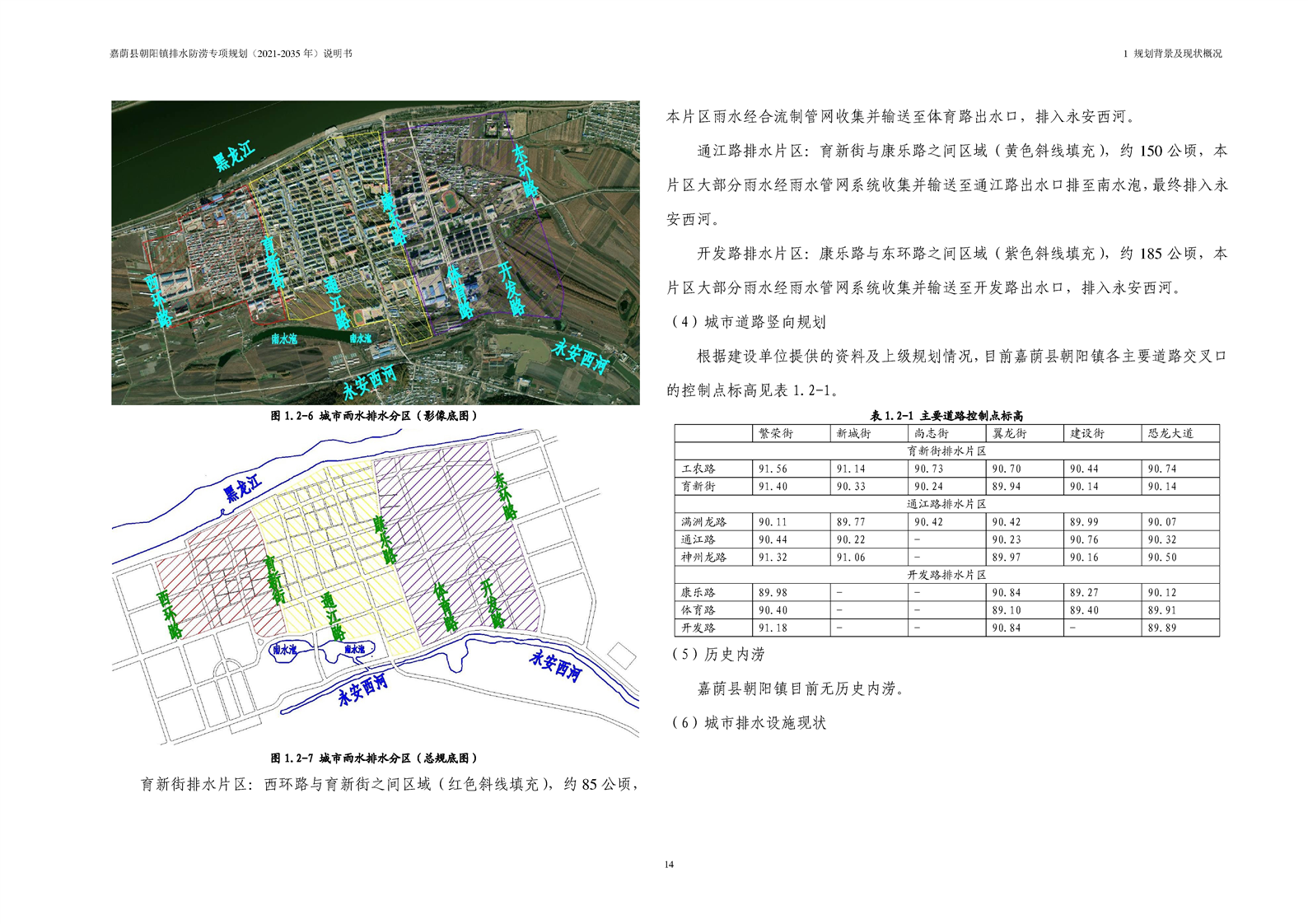Click the column header '建设街'
The image size is (1308, 924).
click(1087, 433)
